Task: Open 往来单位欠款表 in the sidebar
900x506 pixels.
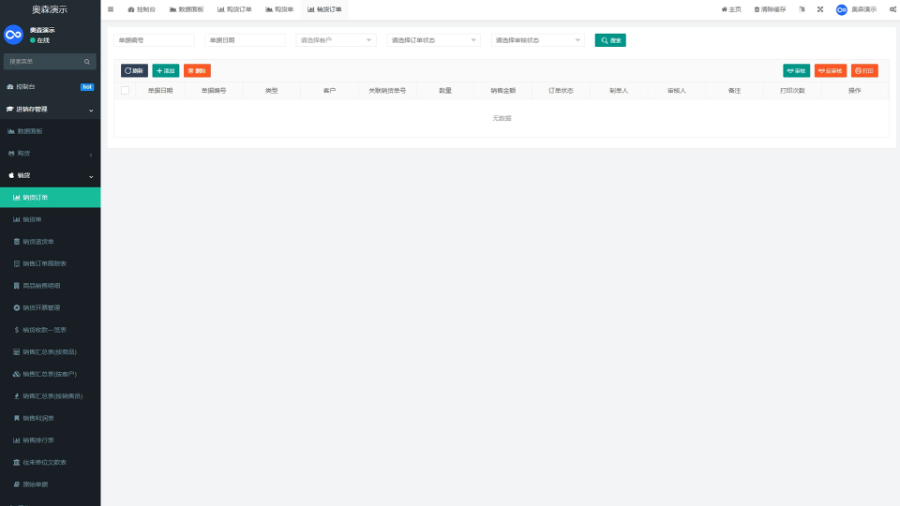Action: click(x=50, y=462)
